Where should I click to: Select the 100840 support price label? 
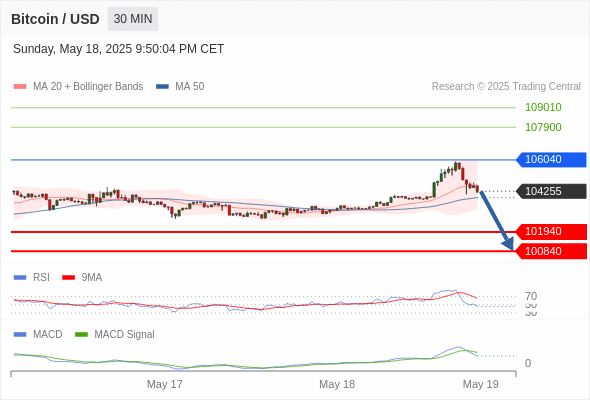(x=551, y=251)
